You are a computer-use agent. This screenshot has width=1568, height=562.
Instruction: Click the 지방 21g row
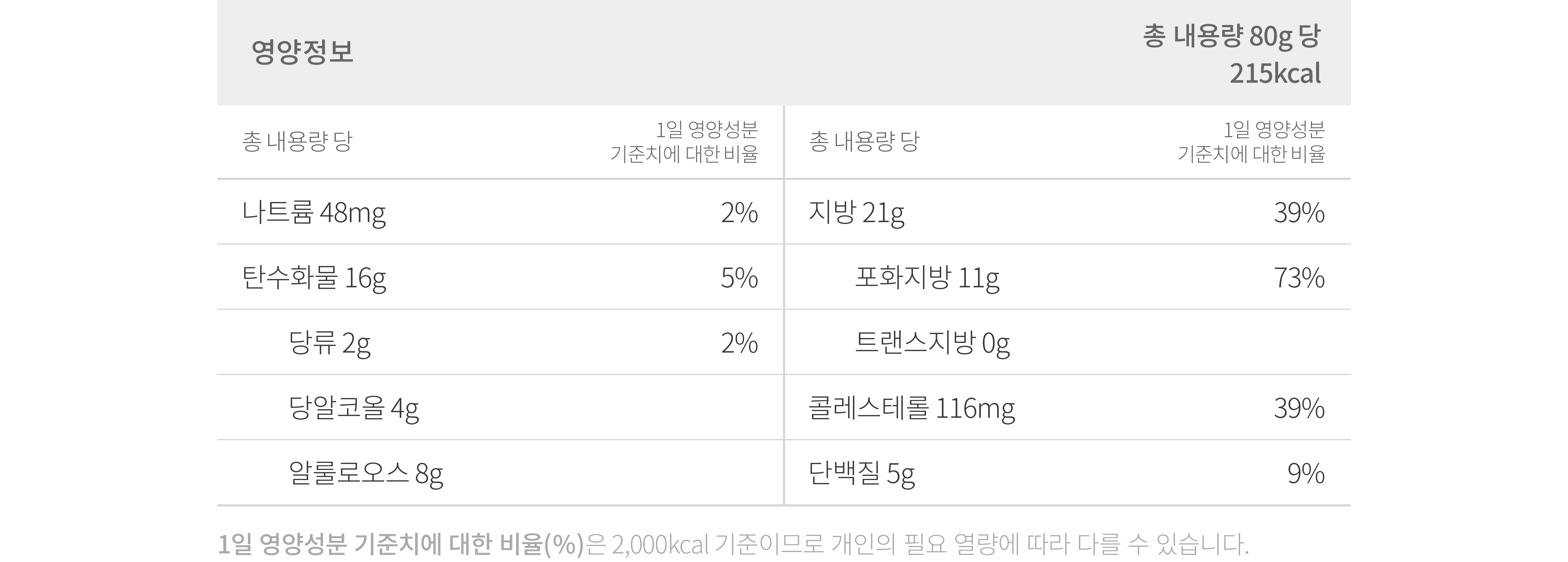(x=1068, y=212)
